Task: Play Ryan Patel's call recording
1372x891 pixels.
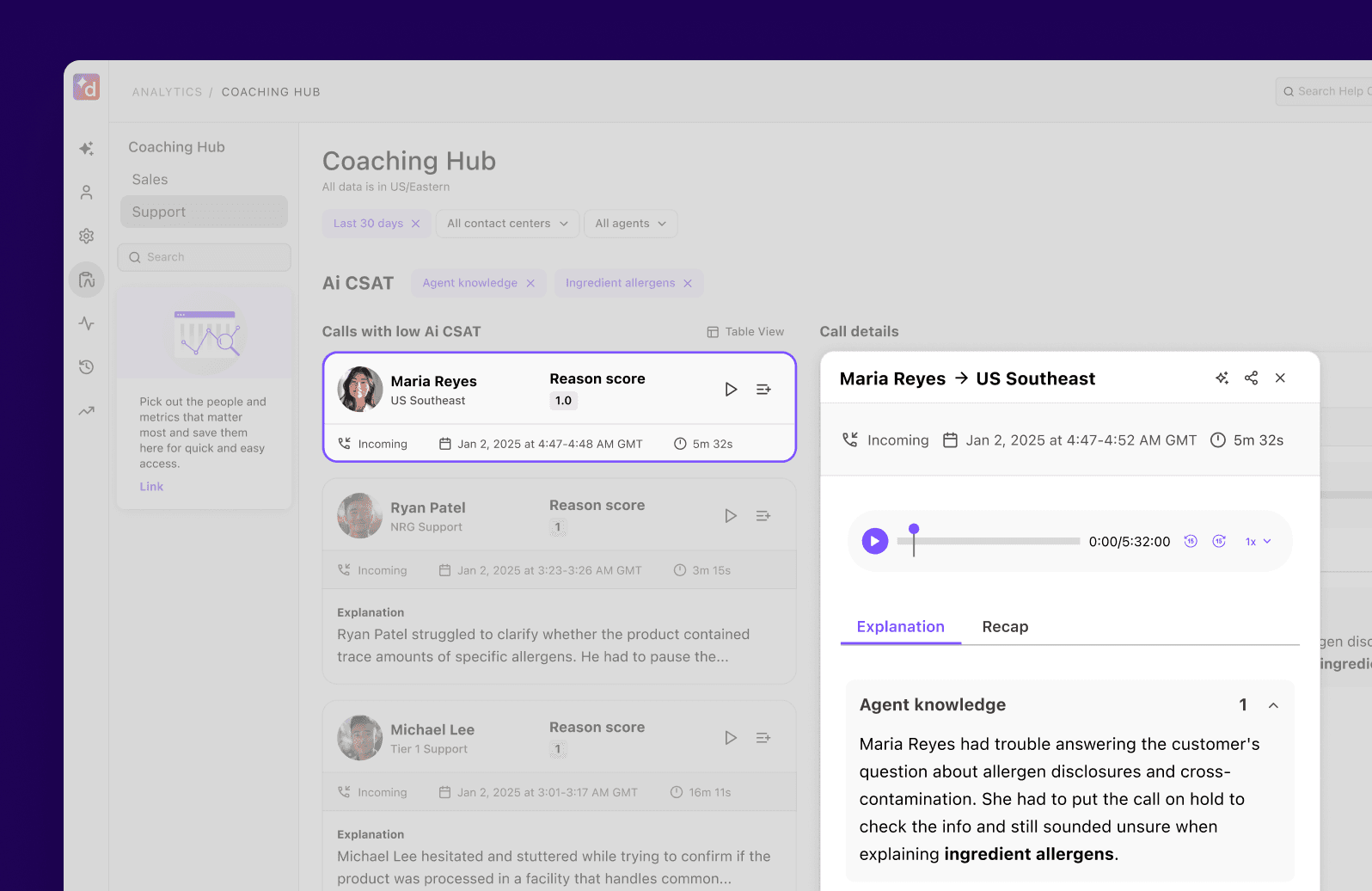Action: pos(730,516)
